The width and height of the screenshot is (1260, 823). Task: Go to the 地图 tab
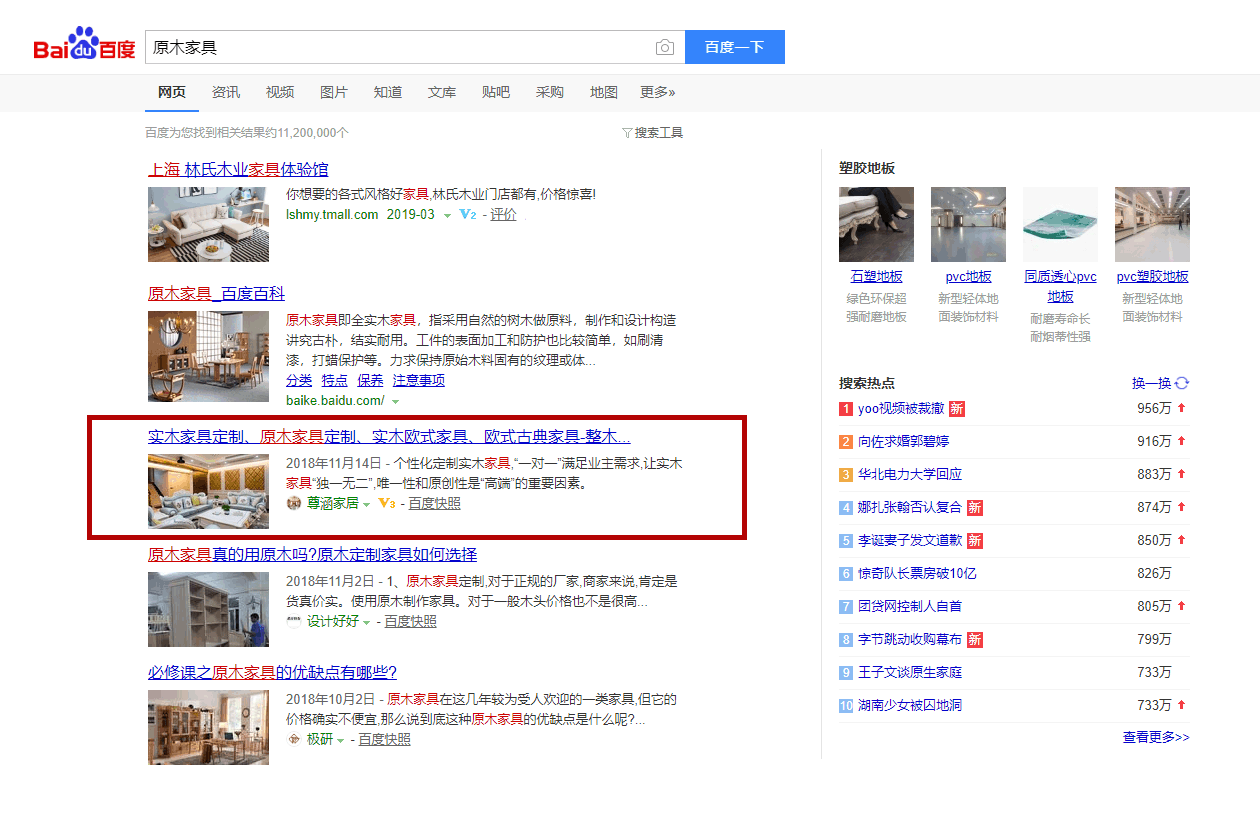pos(604,92)
